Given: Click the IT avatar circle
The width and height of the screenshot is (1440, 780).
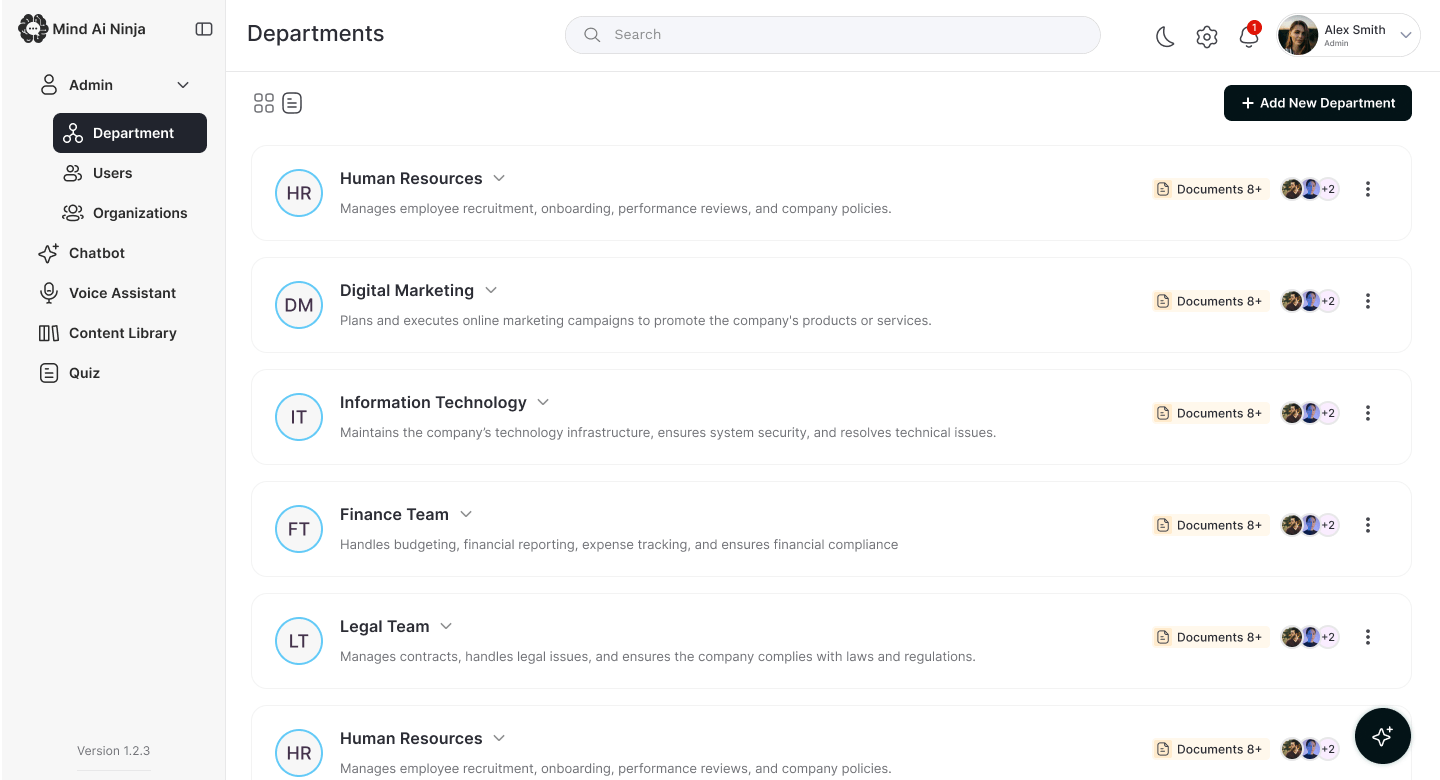Looking at the screenshot, I should point(299,417).
